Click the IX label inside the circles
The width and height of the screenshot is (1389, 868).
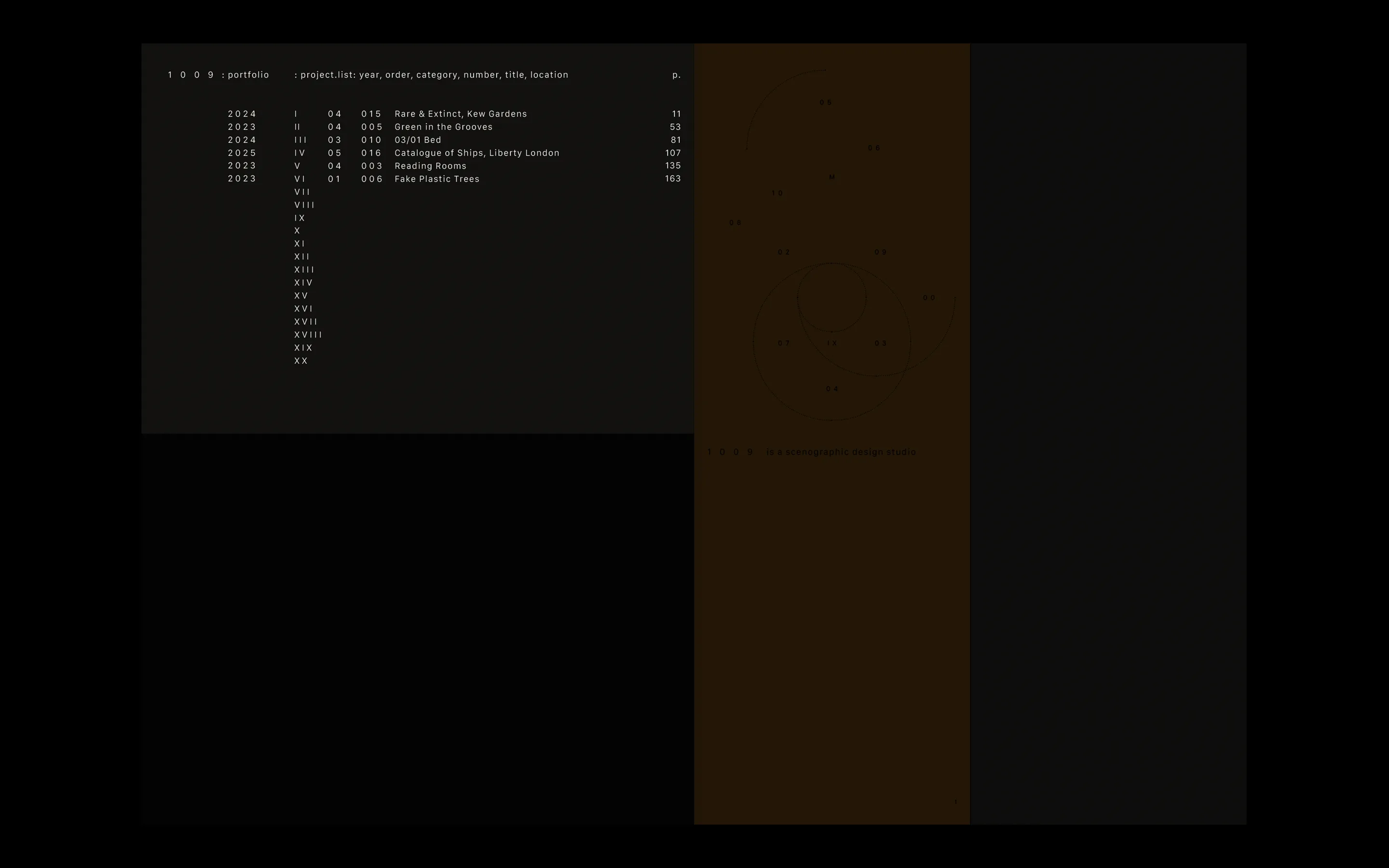point(831,343)
